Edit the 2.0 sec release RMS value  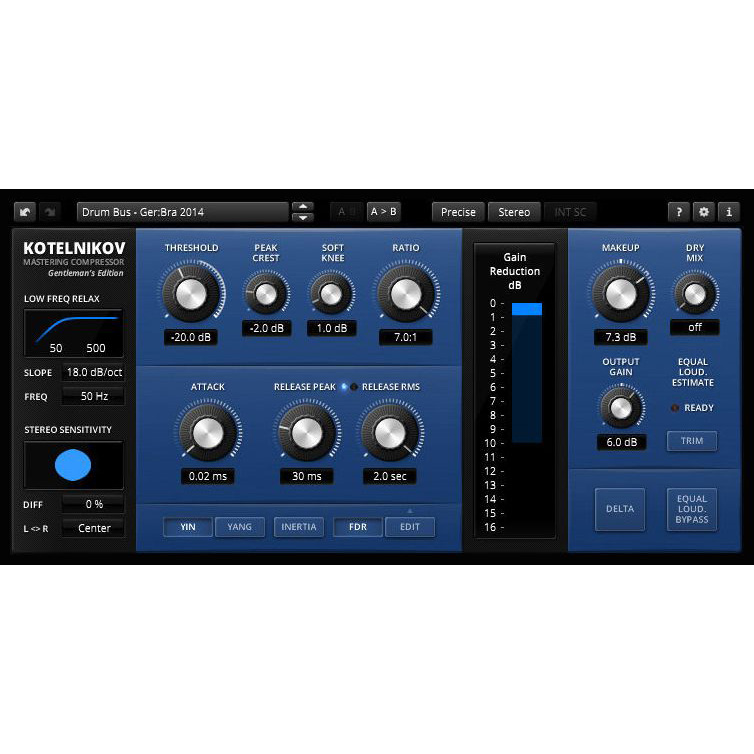click(390, 477)
